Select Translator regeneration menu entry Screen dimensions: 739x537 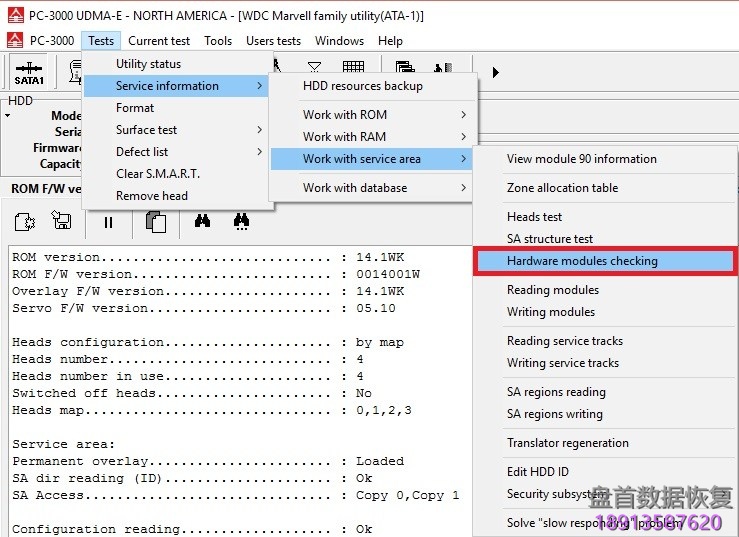567,443
